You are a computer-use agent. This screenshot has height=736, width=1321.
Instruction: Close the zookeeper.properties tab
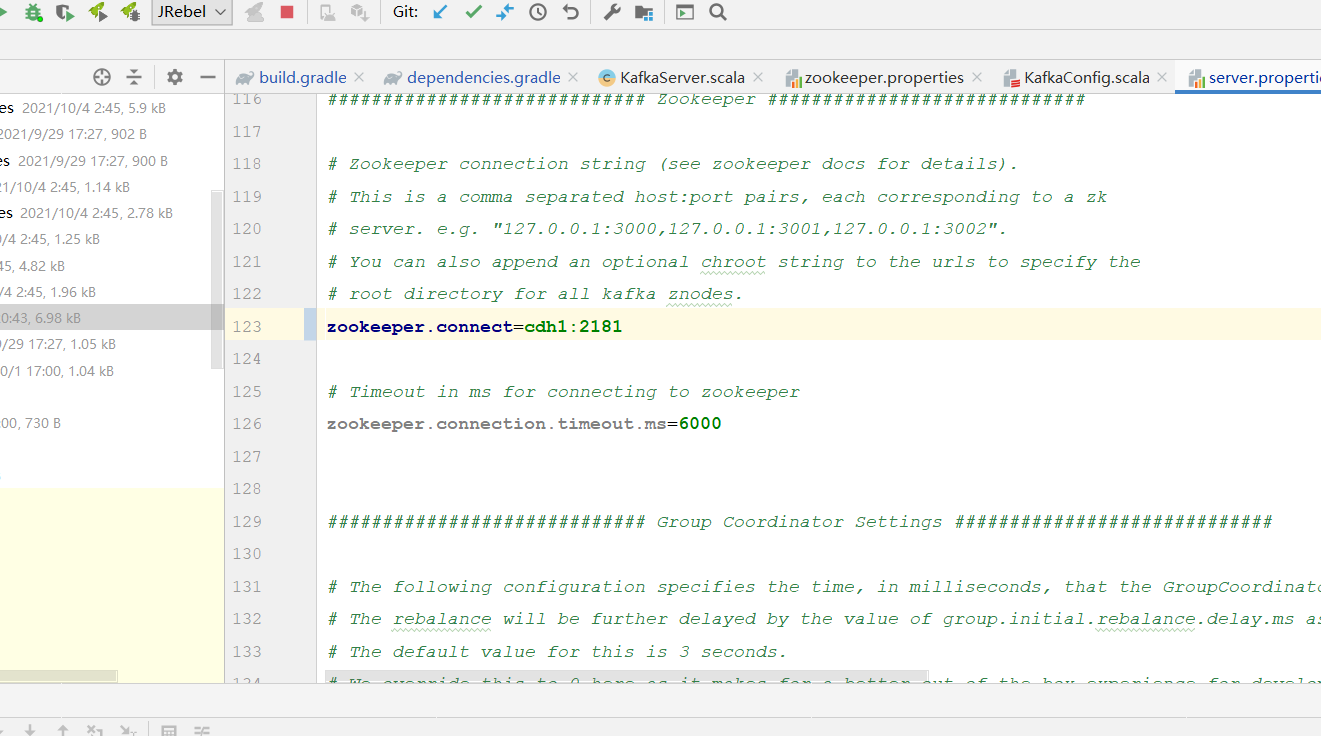(977, 77)
